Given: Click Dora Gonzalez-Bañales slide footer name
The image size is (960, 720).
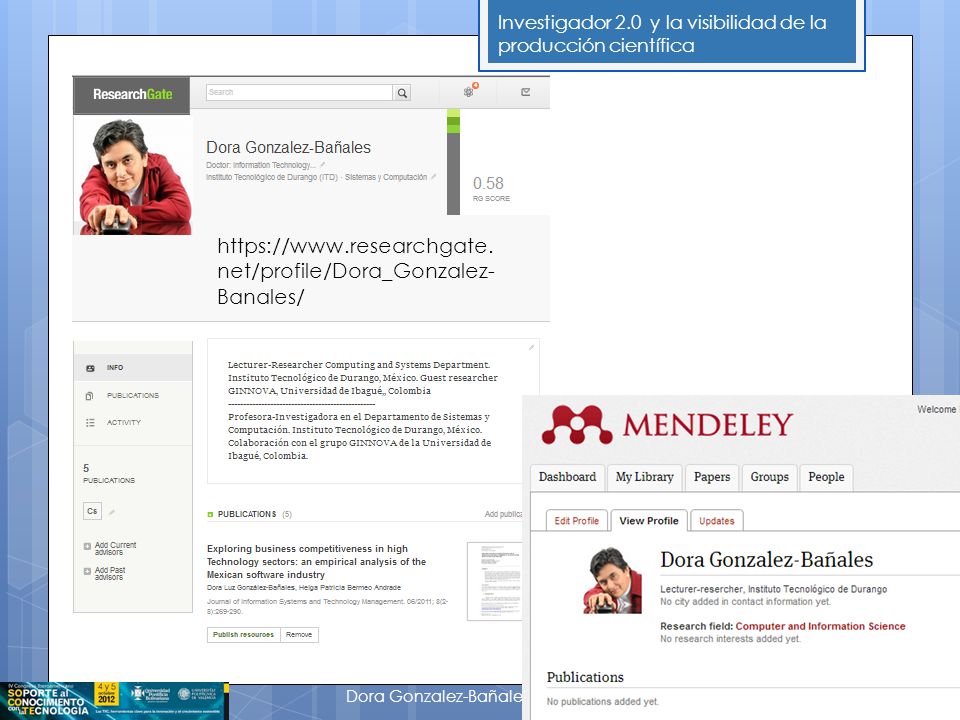Looking at the screenshot, I should coord(434,696).
